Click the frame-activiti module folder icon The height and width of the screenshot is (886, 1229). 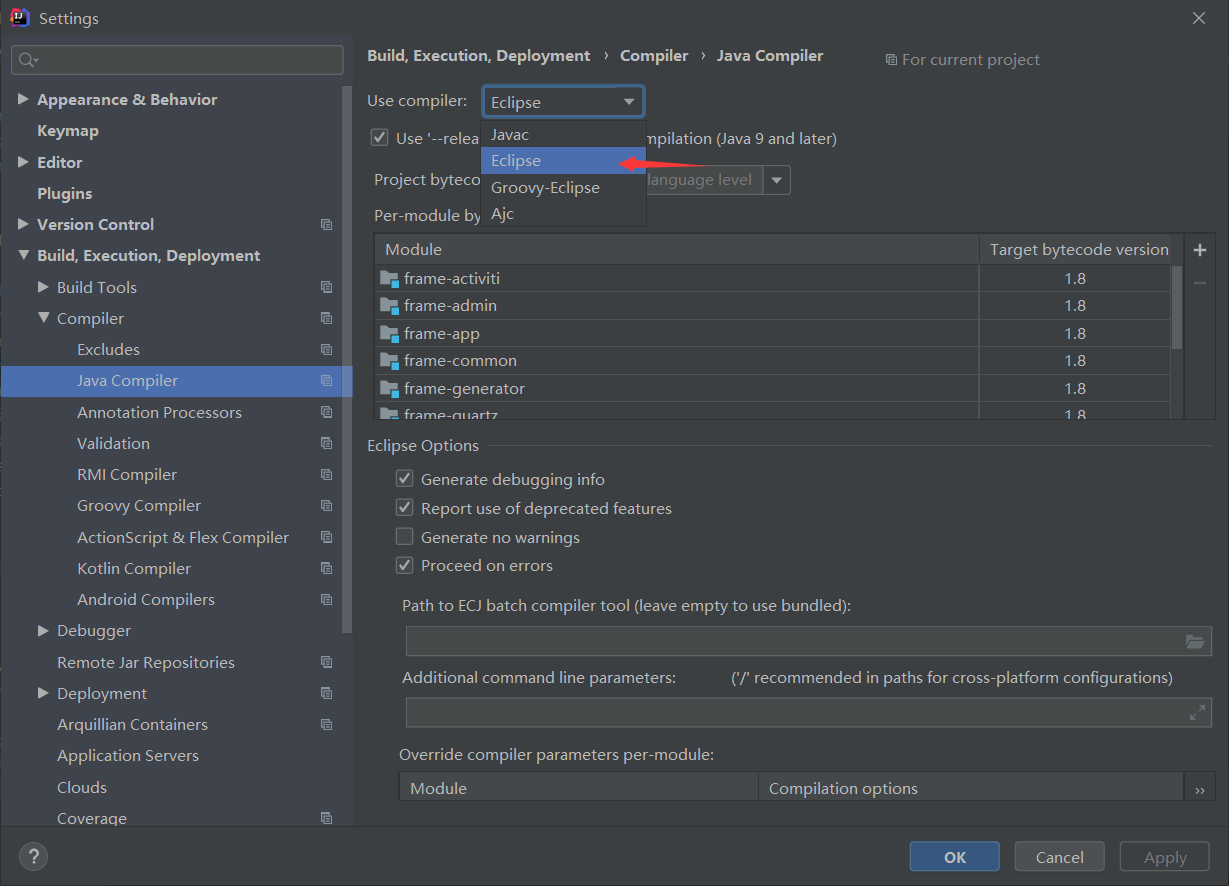[390, 279]
